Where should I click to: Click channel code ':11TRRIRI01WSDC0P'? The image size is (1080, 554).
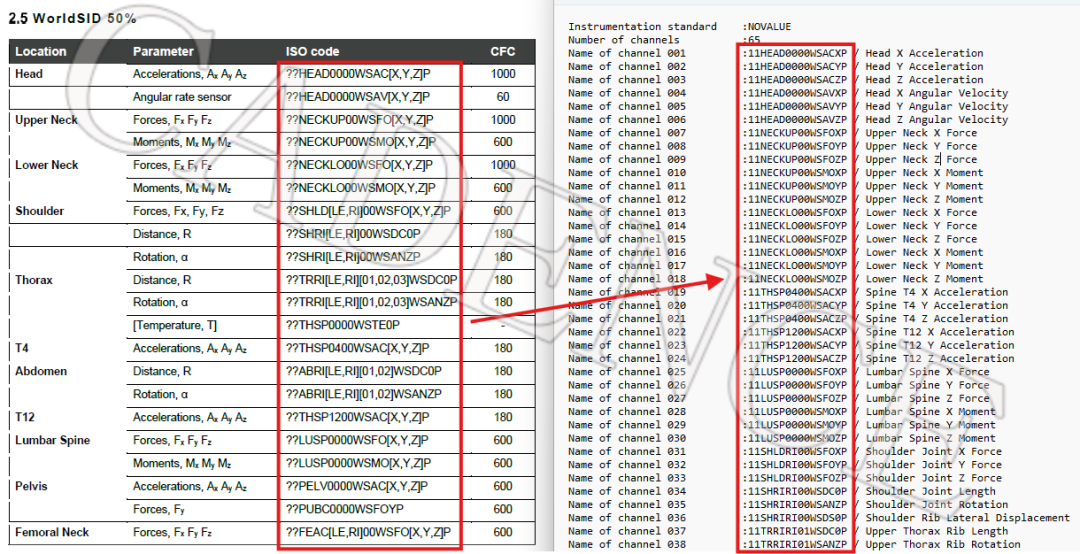795,531
